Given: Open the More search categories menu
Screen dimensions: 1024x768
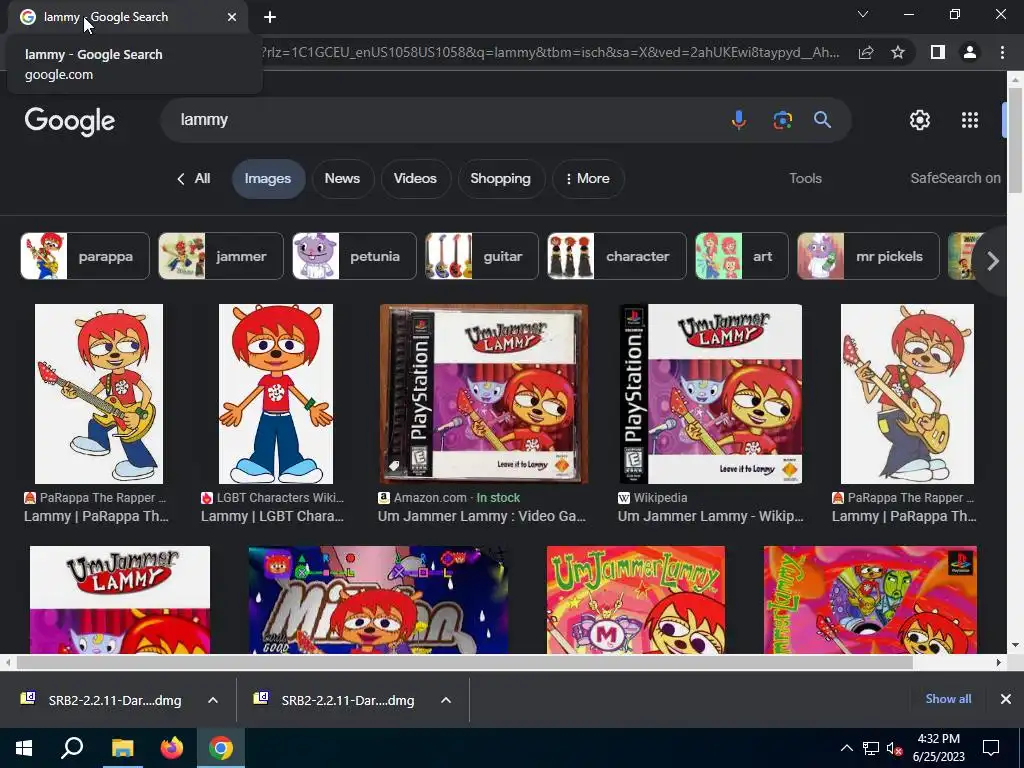Looking at the screenshot, I should pos(588,178).
